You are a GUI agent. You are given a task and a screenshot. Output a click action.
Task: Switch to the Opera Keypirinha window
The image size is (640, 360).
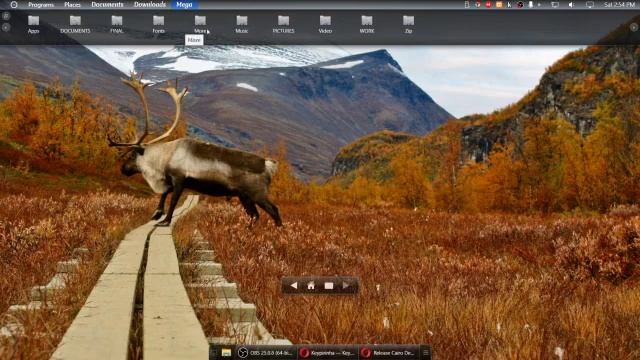tap(327, 353)
